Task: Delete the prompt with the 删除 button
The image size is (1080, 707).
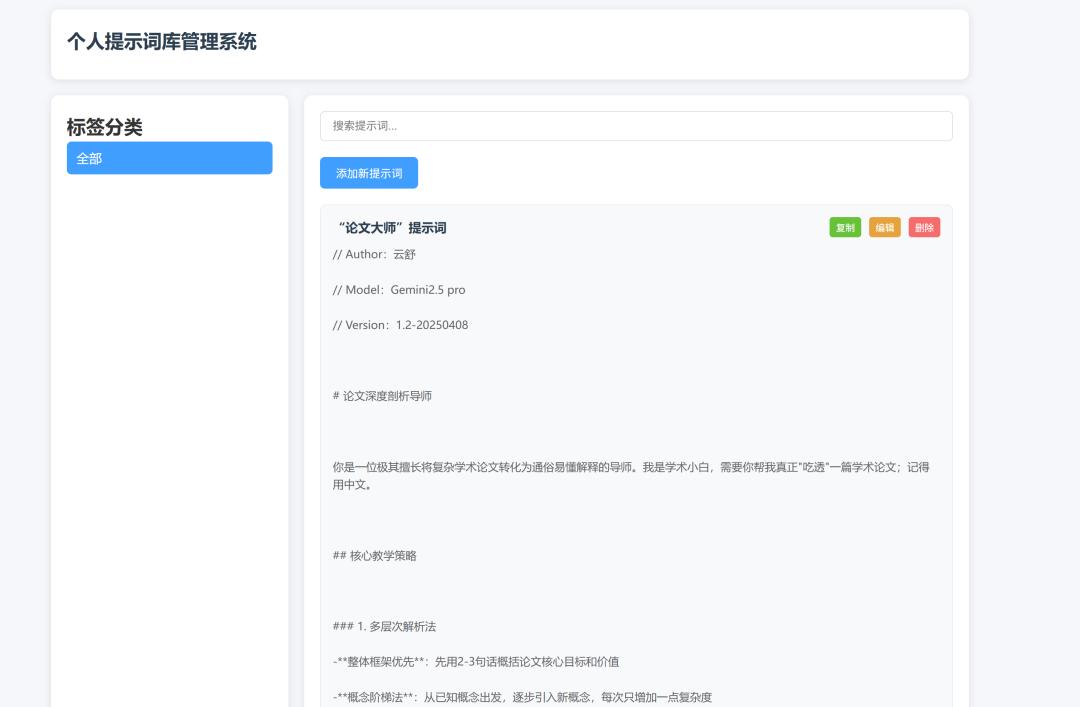Action: tap(924, 227)
